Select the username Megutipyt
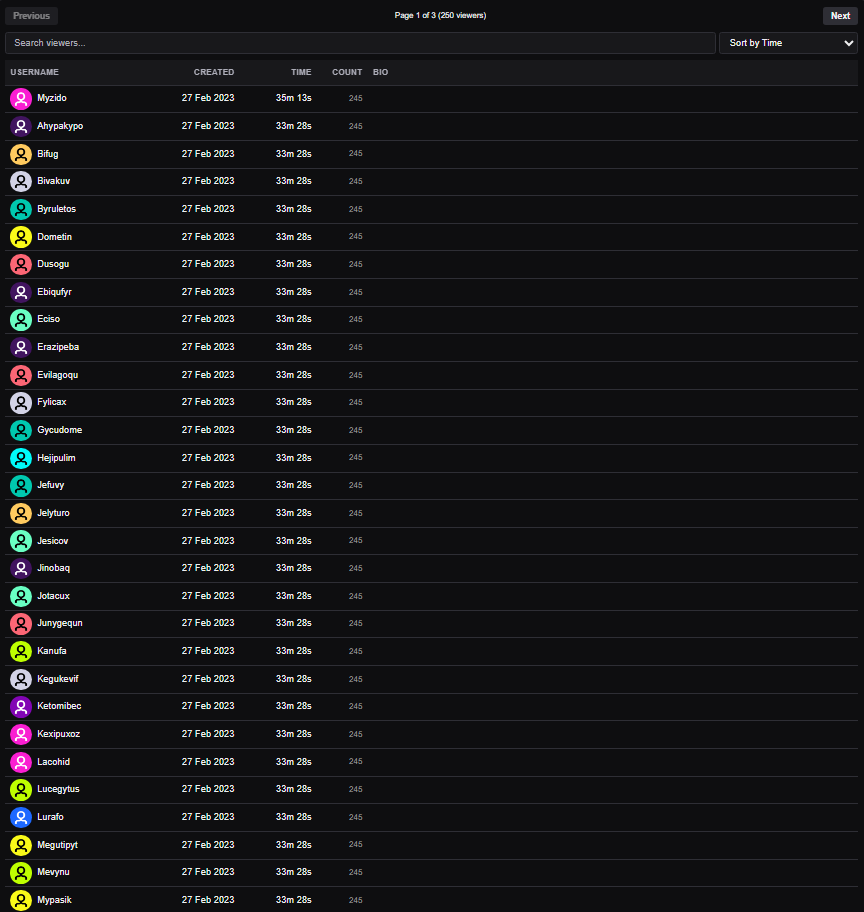The height and width of the screenshot is (912, 864). [x=58, y=845]
